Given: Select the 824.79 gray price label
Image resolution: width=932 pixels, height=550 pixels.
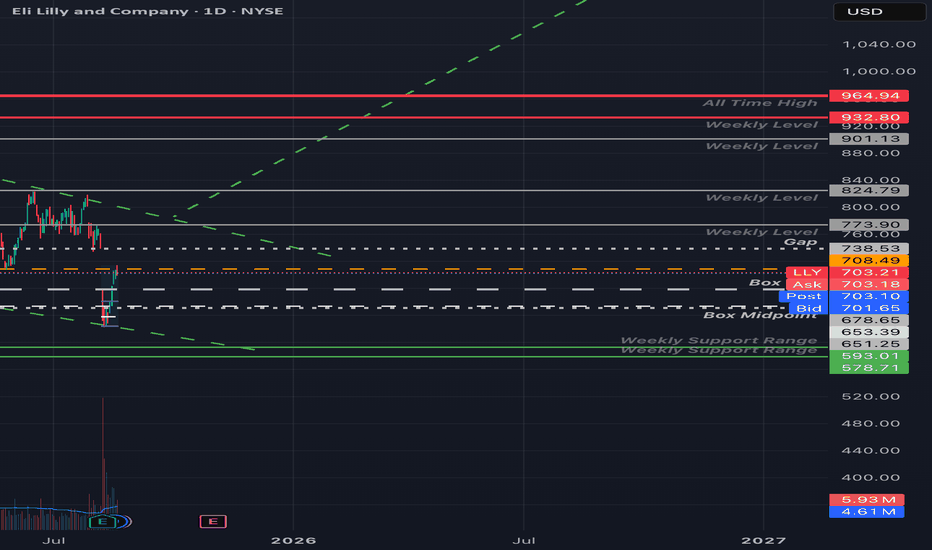Looking at the screenshot, I should [869, 190].
